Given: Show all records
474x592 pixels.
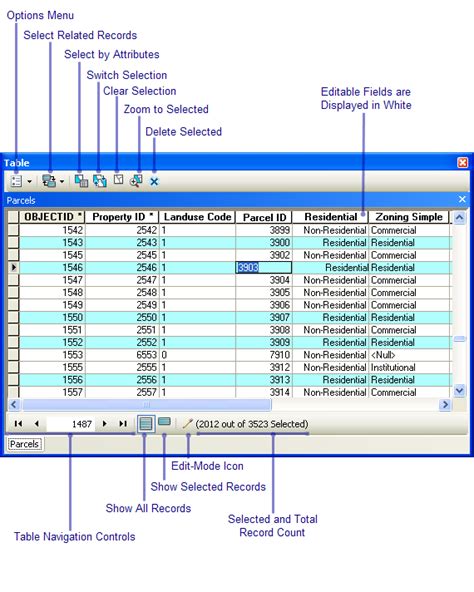Looking at the screenshot, I should (146, 424).
